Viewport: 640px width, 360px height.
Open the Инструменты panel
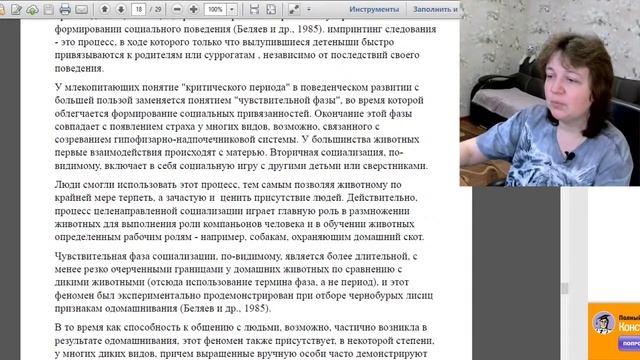[374, 9]
